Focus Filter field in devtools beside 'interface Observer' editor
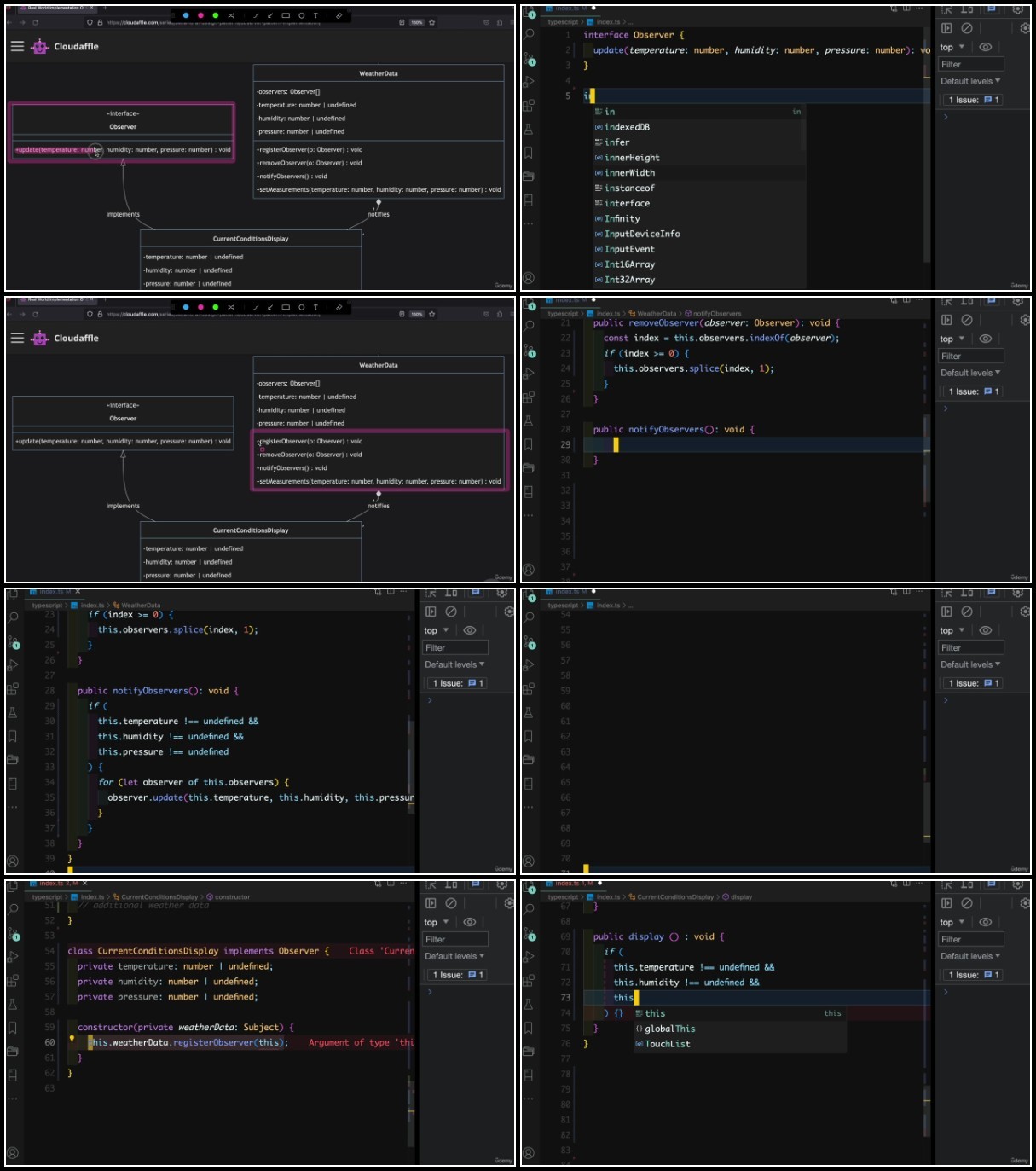This screenshot has width=1036, height=1171. (x=971, y=64)
